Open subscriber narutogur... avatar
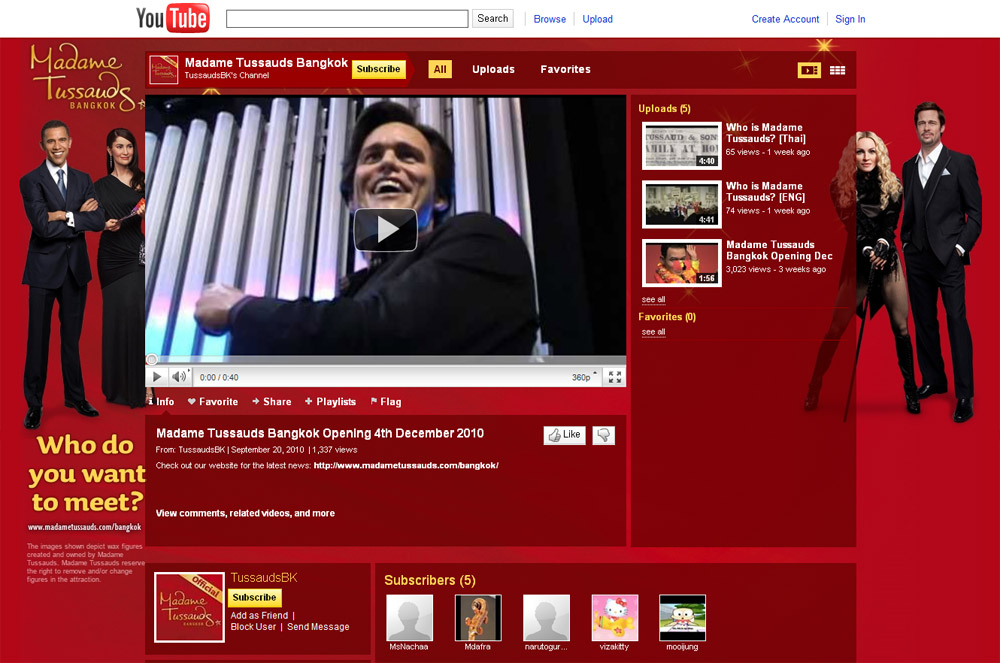 [546, 617]
